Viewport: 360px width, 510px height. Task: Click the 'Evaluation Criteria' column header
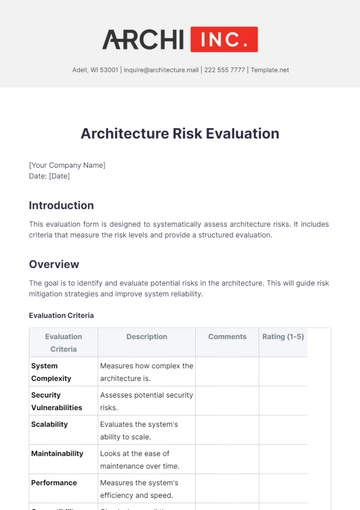[x=64, y=343]
